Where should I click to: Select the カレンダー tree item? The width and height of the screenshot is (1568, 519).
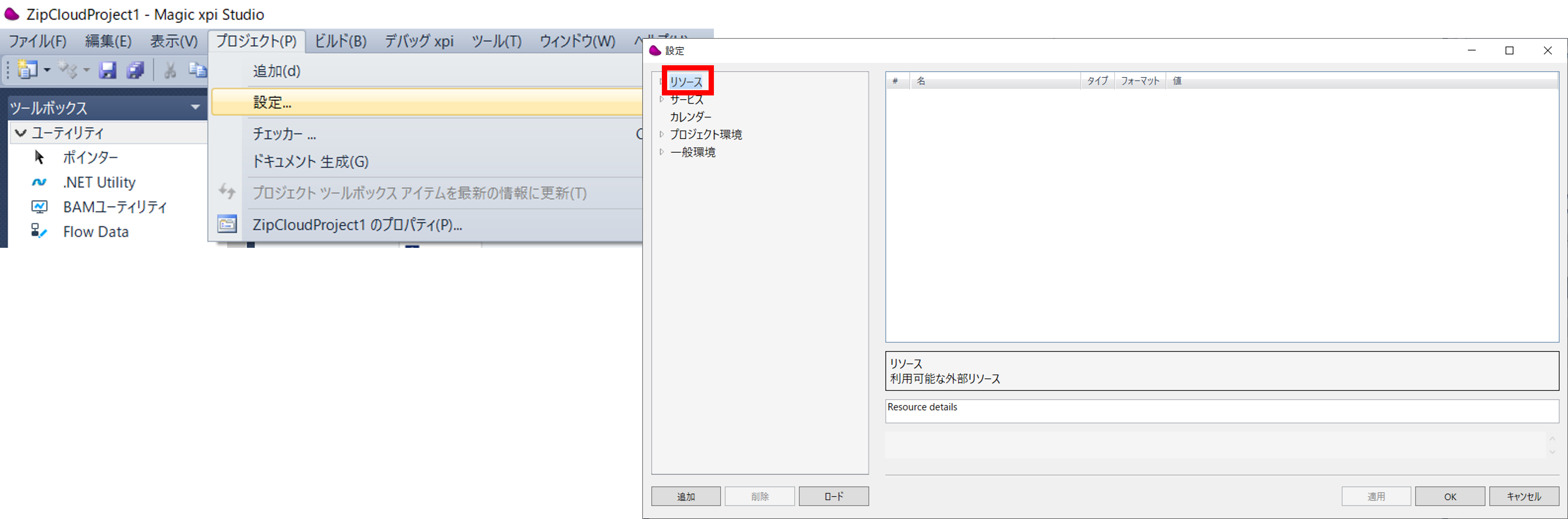coord(691,116)
